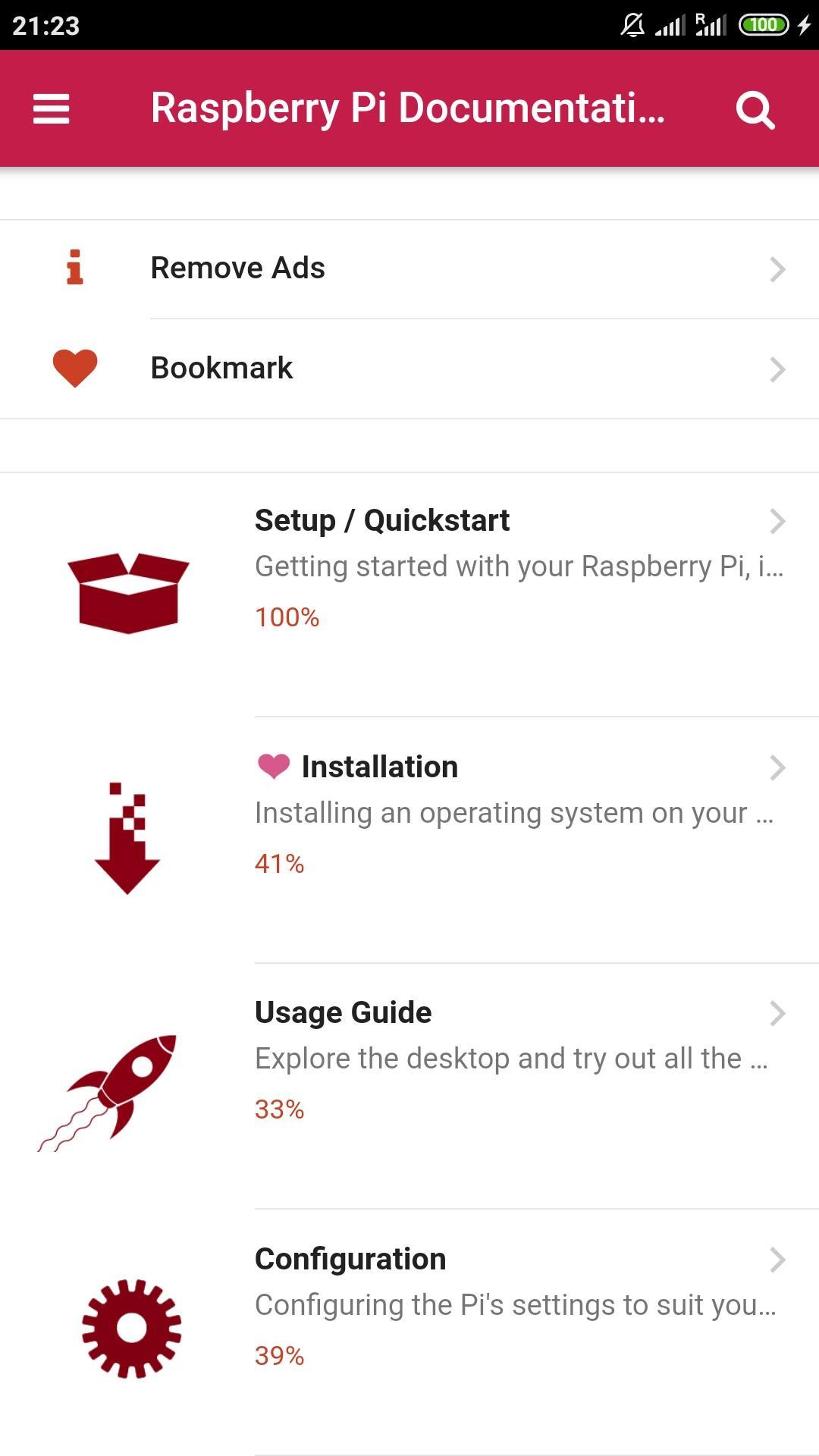
Task: Expand Bookmark via its chevron arrow
Action: point(777,369)
